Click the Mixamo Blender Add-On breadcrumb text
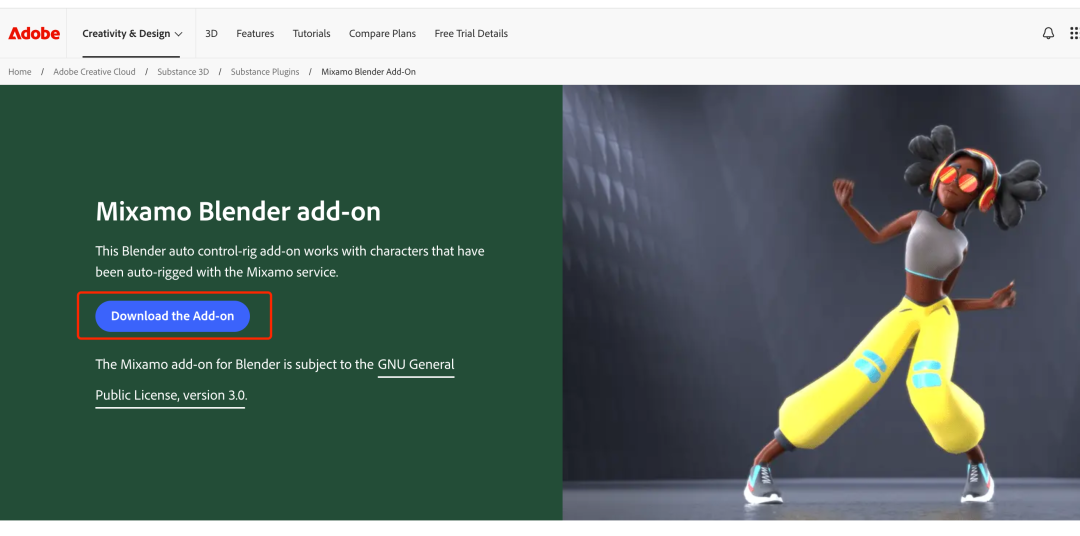The height and width of the screenshot is (536, 1080). [368, 72]
